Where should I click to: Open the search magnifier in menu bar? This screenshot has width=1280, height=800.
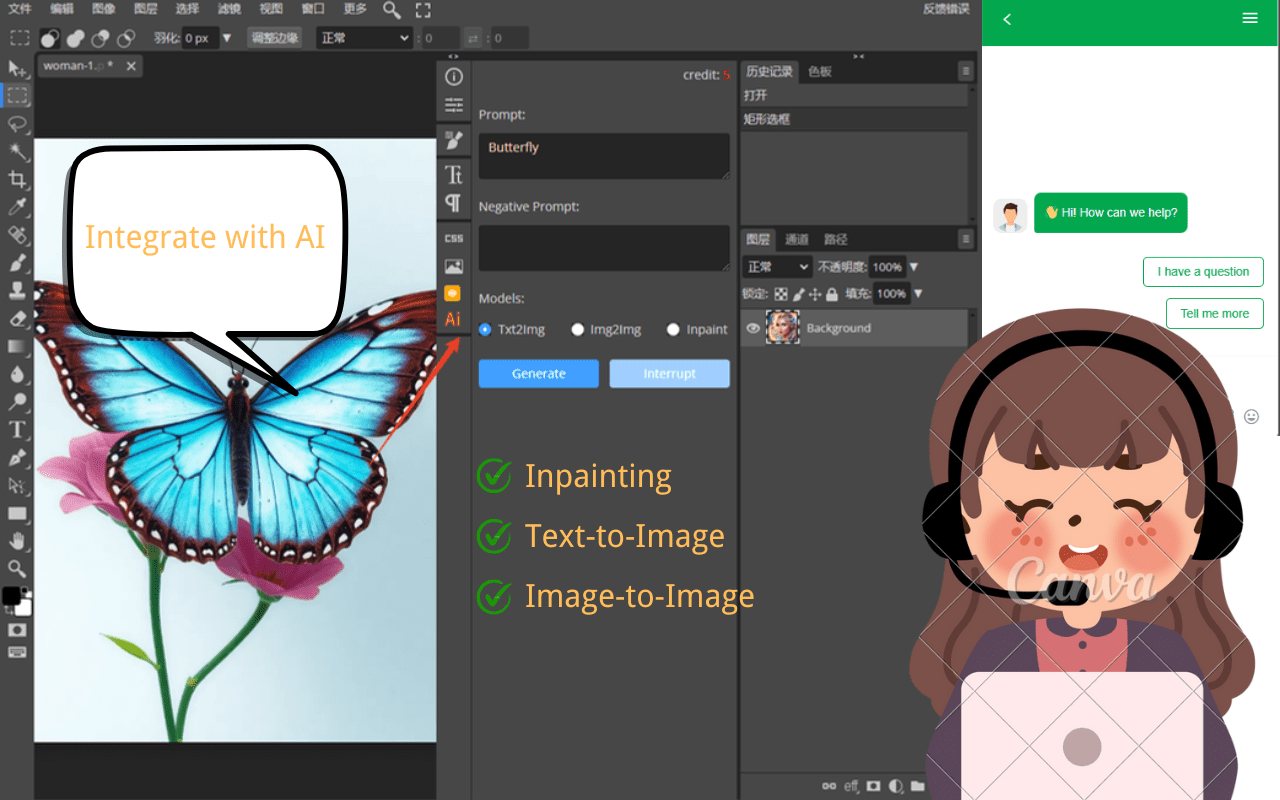click(x=392, y=10)
